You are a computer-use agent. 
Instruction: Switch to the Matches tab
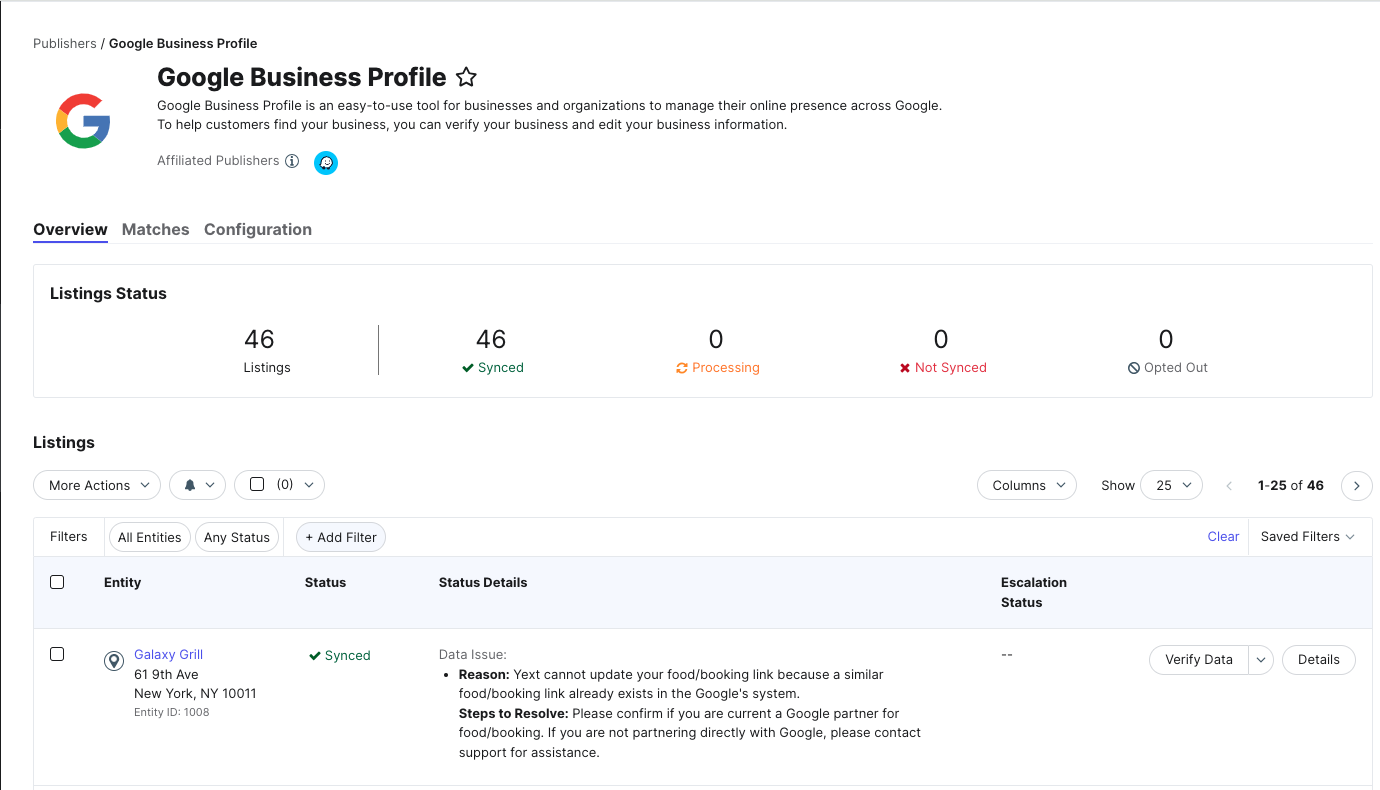click(x=155, y=229)
